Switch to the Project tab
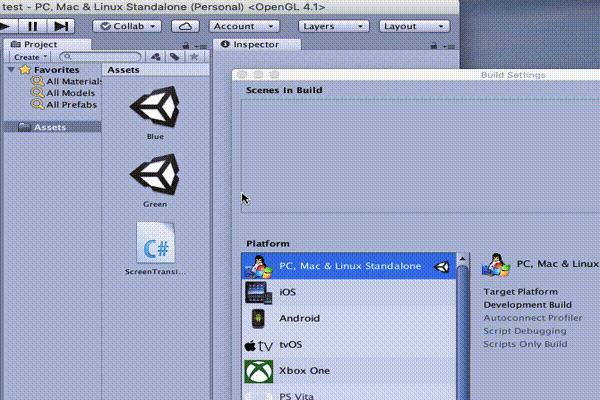Image resolution: width=600 pixels, height=400 pixels. click(47, 44)
